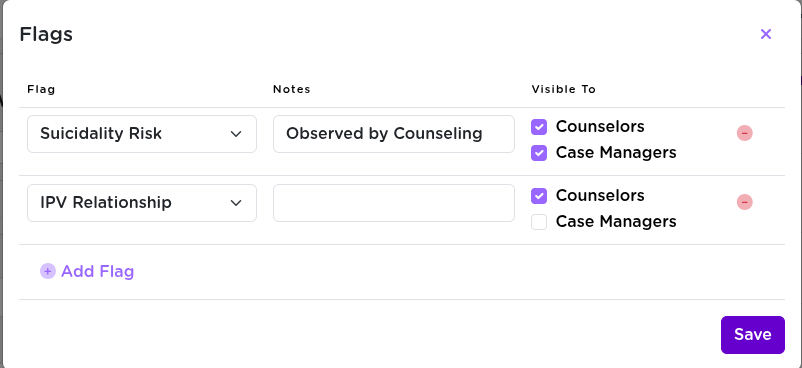Click the Notes column header
This screenshot has width=802, height=368.
pos(292,89)
